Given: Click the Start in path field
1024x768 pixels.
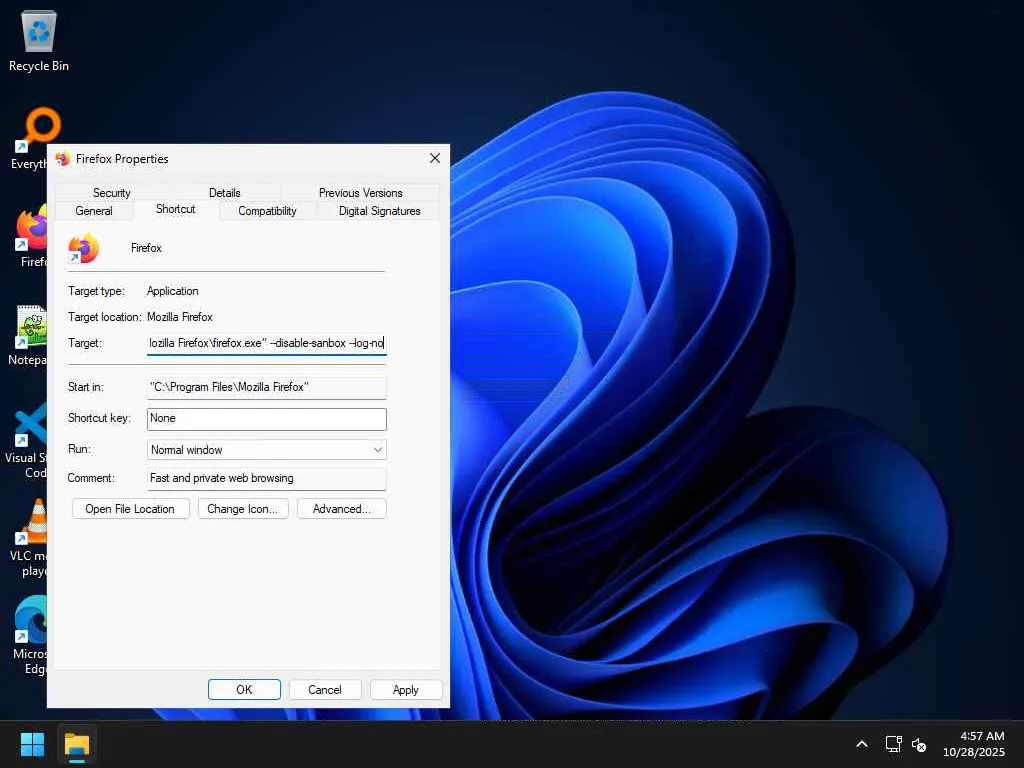Looking at the screenshot, I should pyautogui.click(x=266, y=387).
